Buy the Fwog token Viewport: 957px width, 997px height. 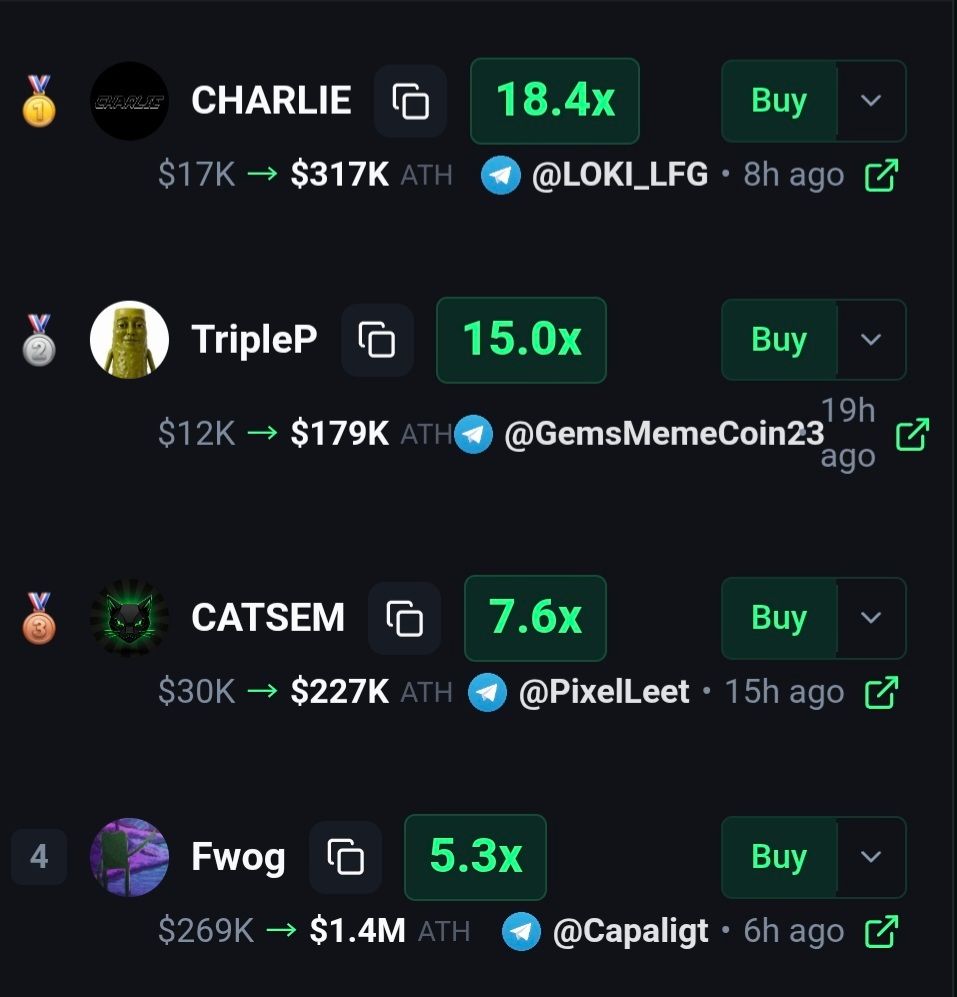click(780, 856)
